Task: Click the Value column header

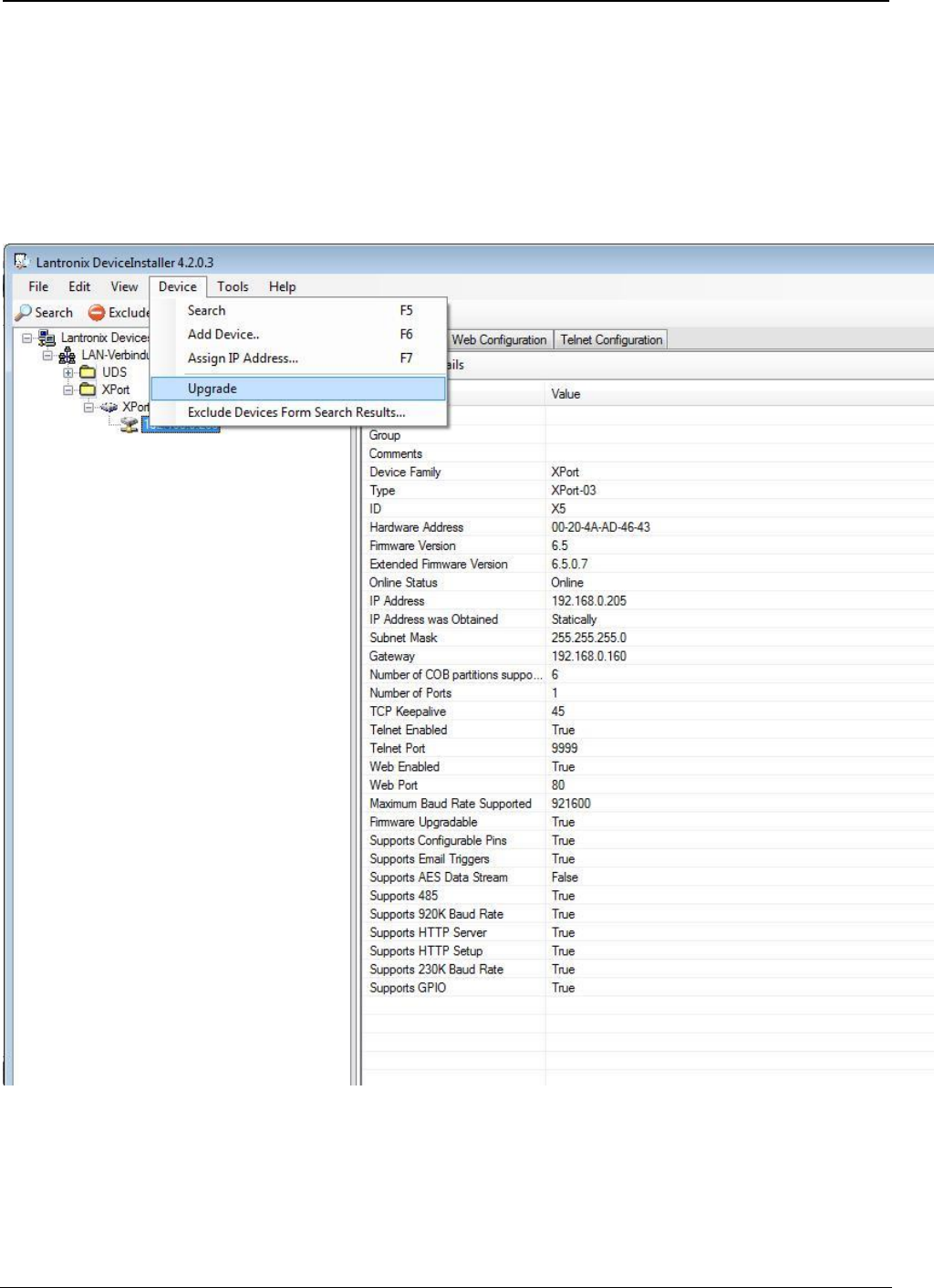Action: click(740, 394)
